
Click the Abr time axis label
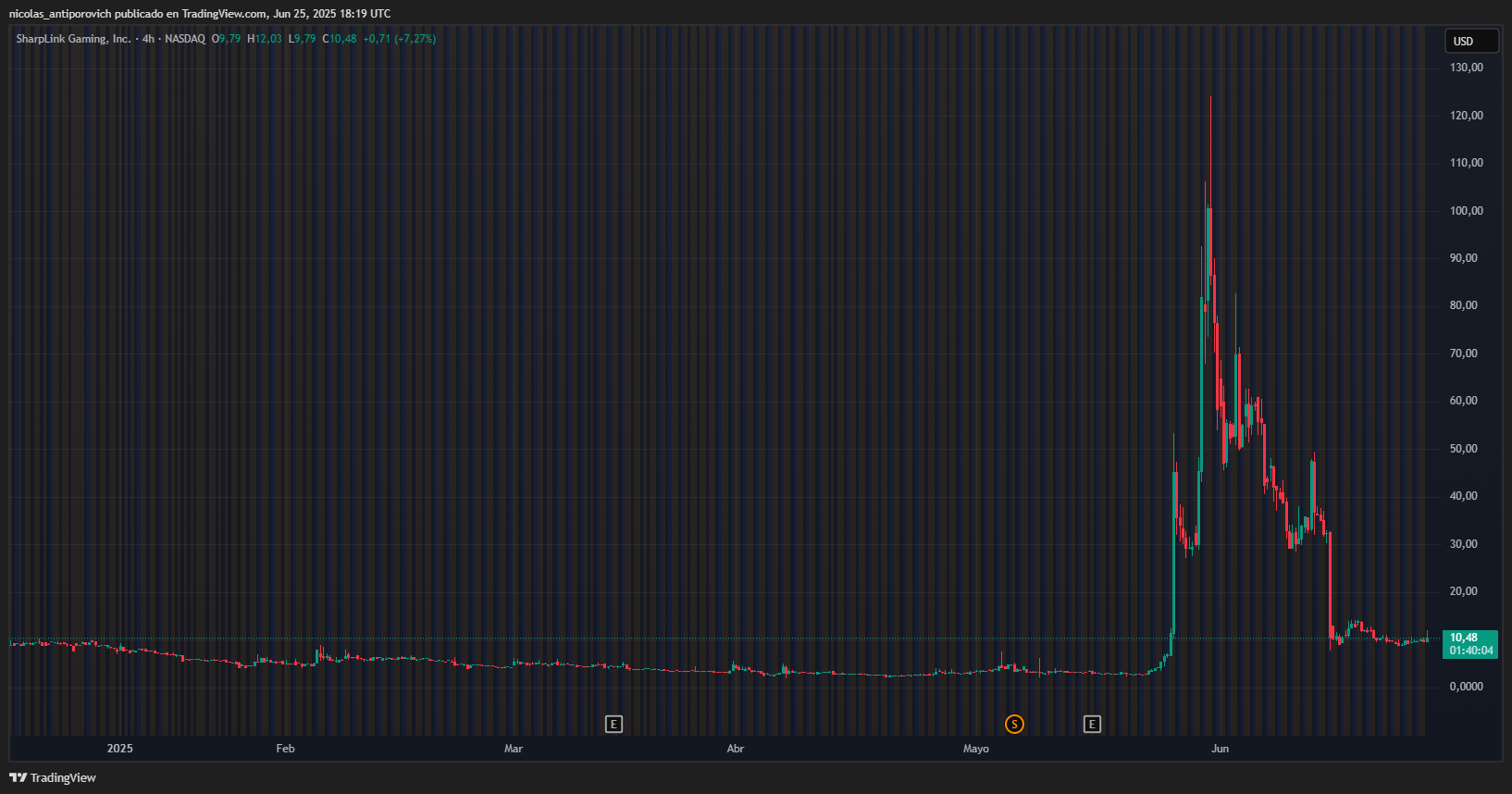736,749
